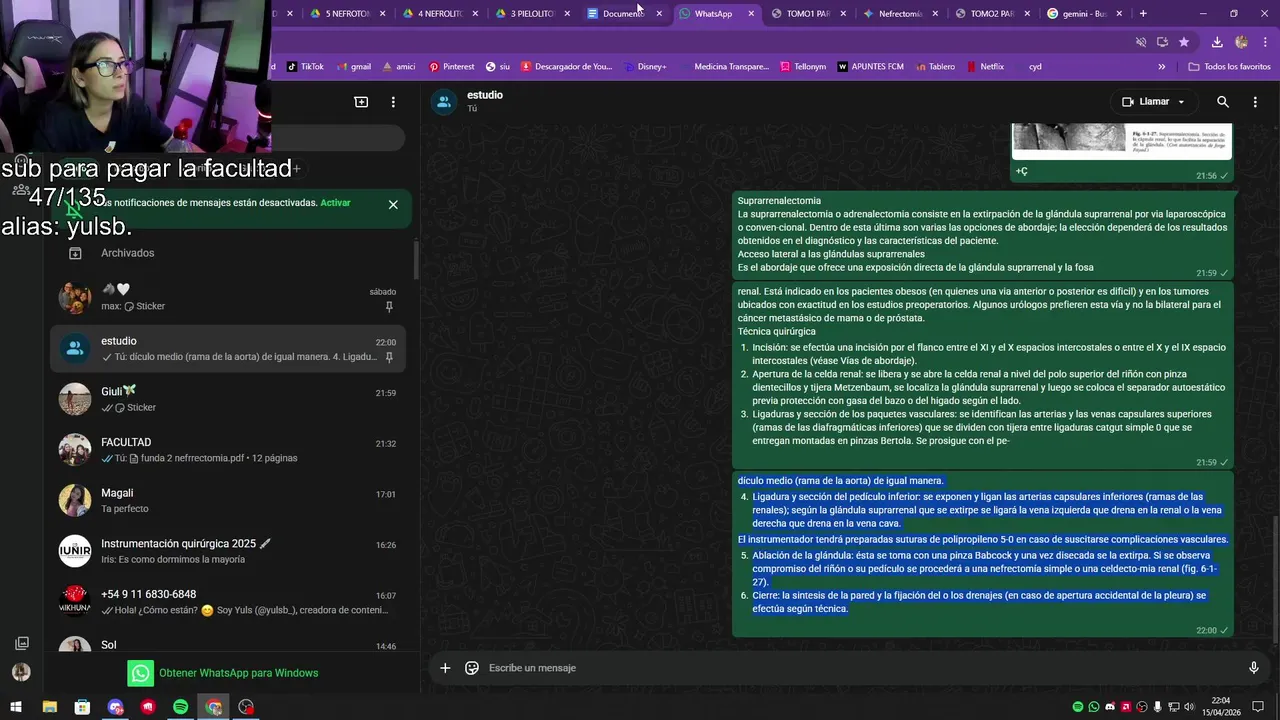Open the profile avatar in left rail
Image resolution: width=1280 pixels, height=720 pixels.
21,673
